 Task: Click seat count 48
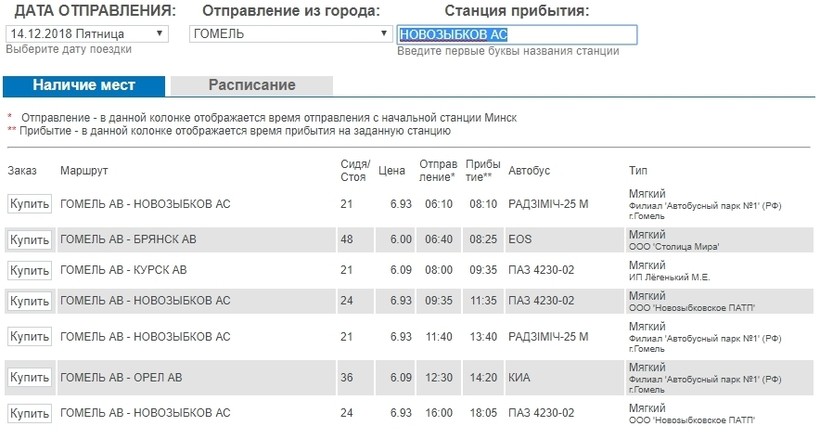[x=346, y=240]
